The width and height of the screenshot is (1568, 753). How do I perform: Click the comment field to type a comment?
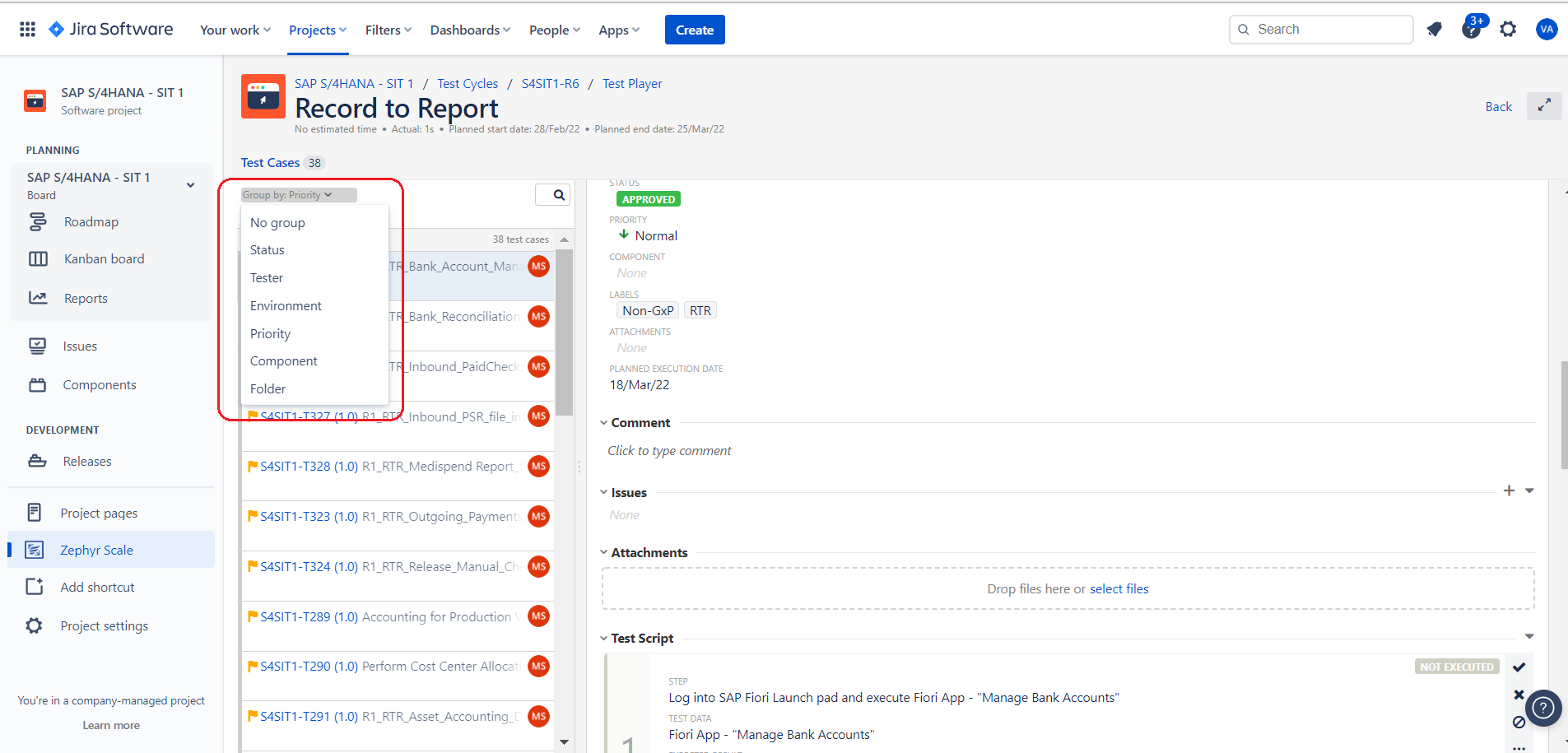pos(668,450)
